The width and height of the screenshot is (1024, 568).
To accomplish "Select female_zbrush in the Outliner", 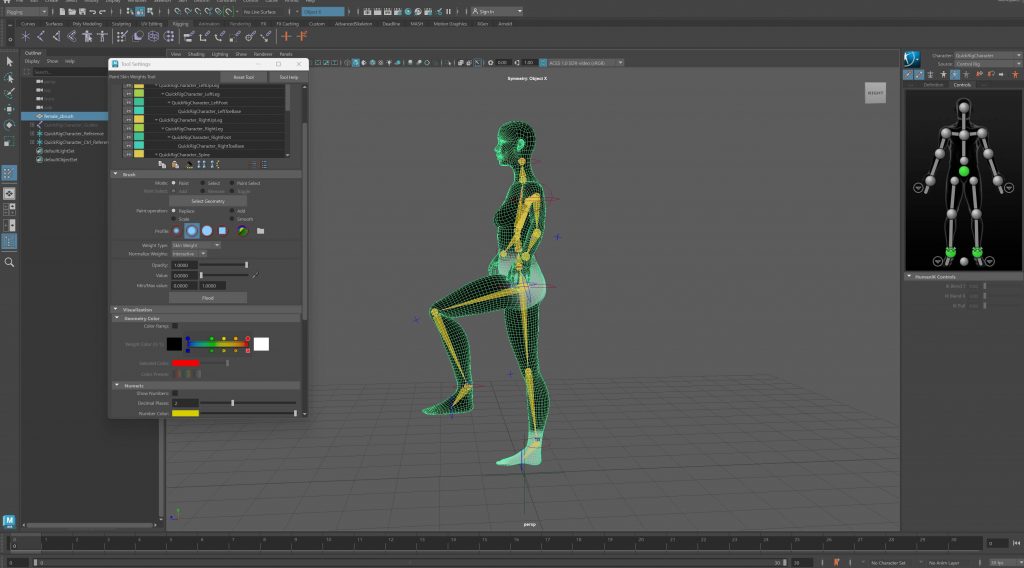I will point(59,116).
